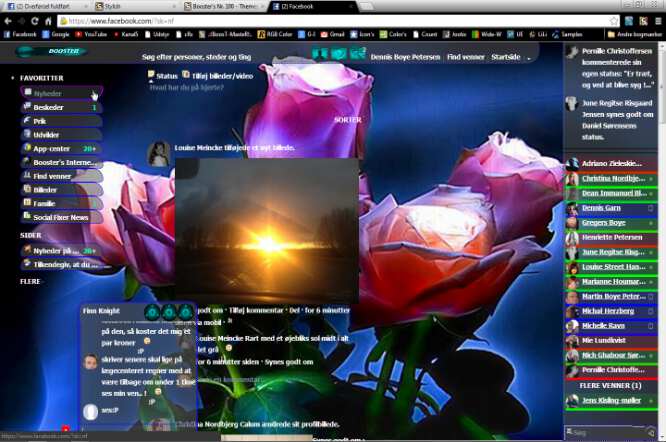The image size is (666, 442).
Task: Focus the chat Søg field
Action: [x=604, y=432]
